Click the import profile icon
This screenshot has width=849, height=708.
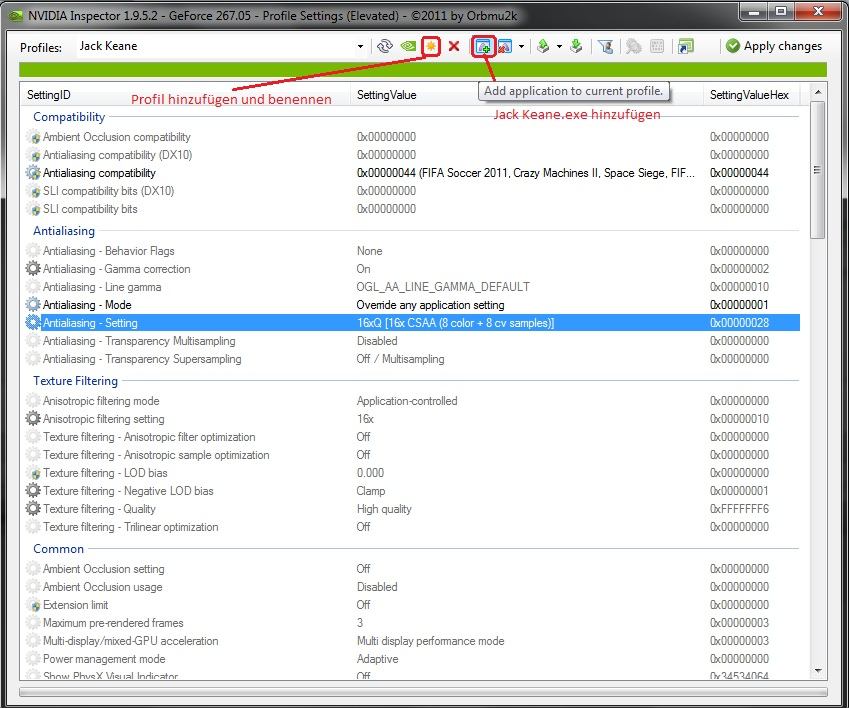click(x=576, y=47)
